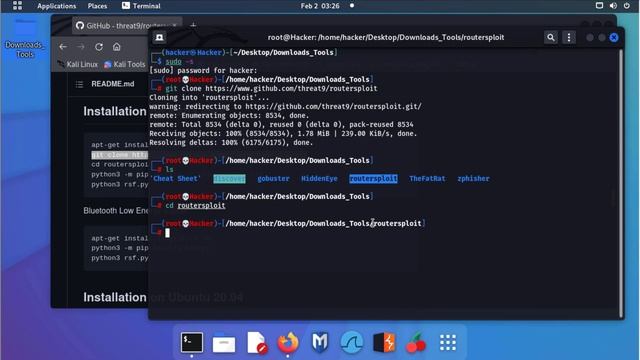
Task: Open the power menu in top bar
Action: pos(627,6)
